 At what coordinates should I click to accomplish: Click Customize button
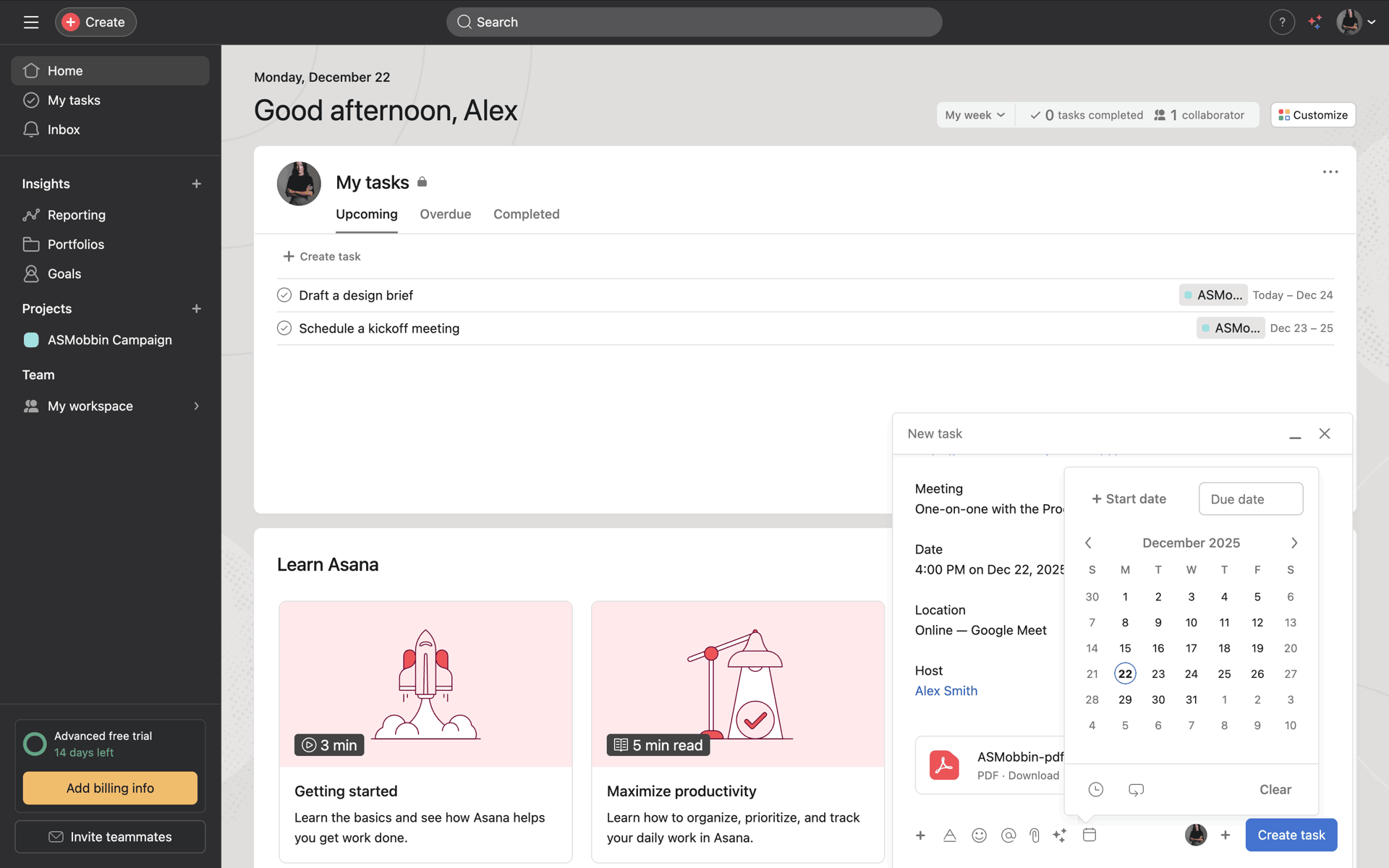[x=1313, y=115]
